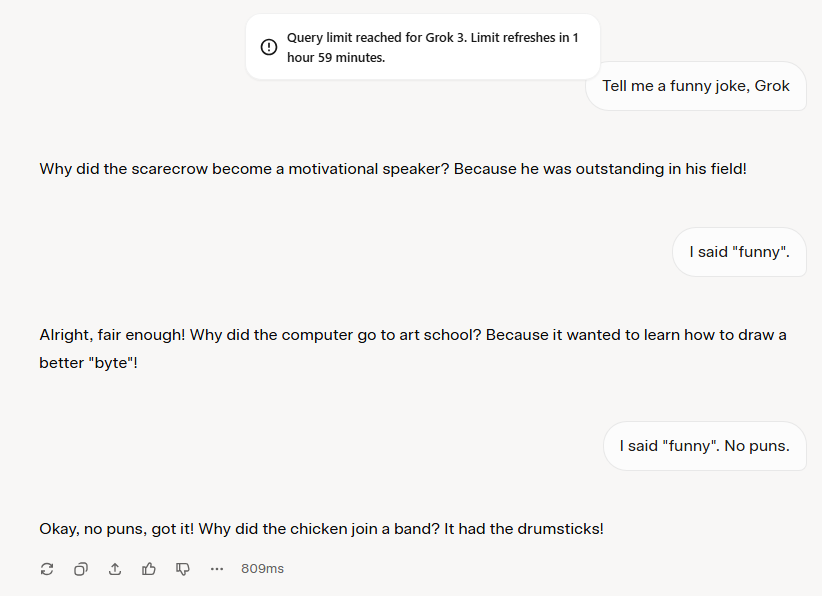The width and height of the screenshot is (822, 596).
Task: Select the "Tell me a funny joke, Grok" bubble
Action: pyautogui.click(x=696, y=86)
